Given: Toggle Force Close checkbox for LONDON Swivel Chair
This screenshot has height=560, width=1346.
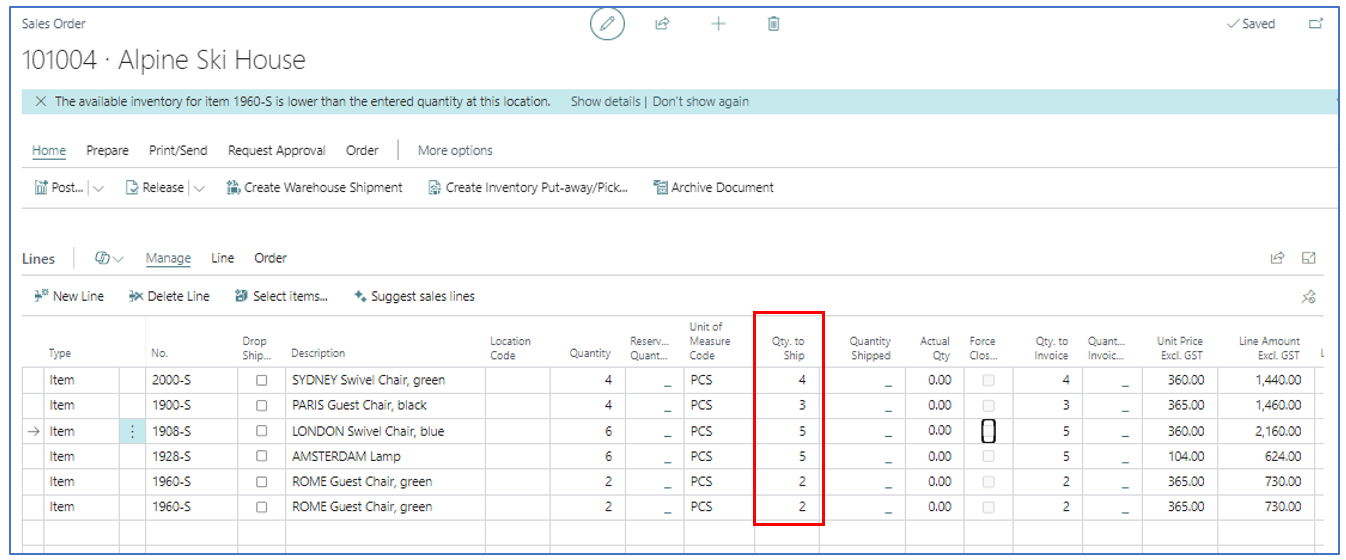Looking at the screenshot, I should tap(988, 431).
